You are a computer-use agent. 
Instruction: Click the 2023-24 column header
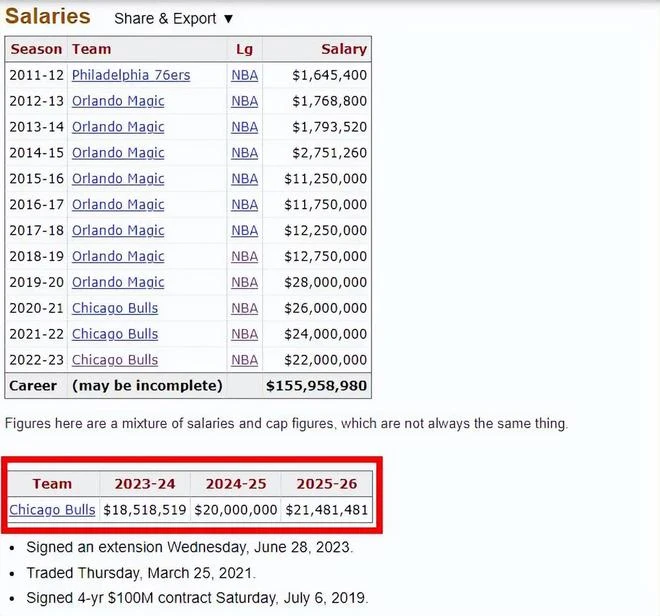coord(145,484)
